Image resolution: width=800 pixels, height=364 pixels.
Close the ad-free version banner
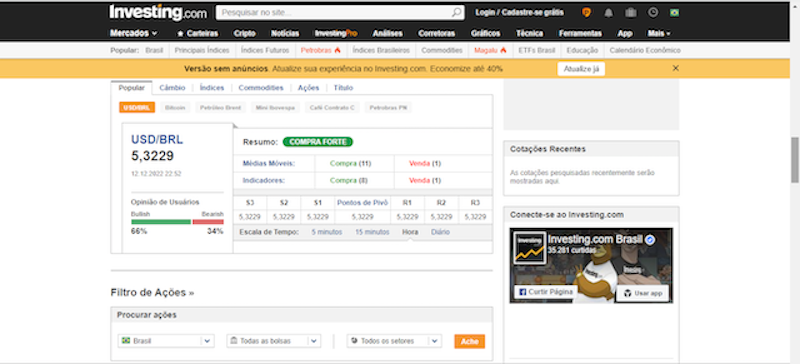pos(676,68)
